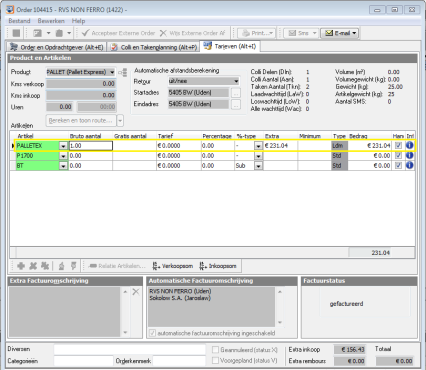Click the list icon next to Product dropdown
Viewport: 426px width, 370px height.
pos(123,72)
